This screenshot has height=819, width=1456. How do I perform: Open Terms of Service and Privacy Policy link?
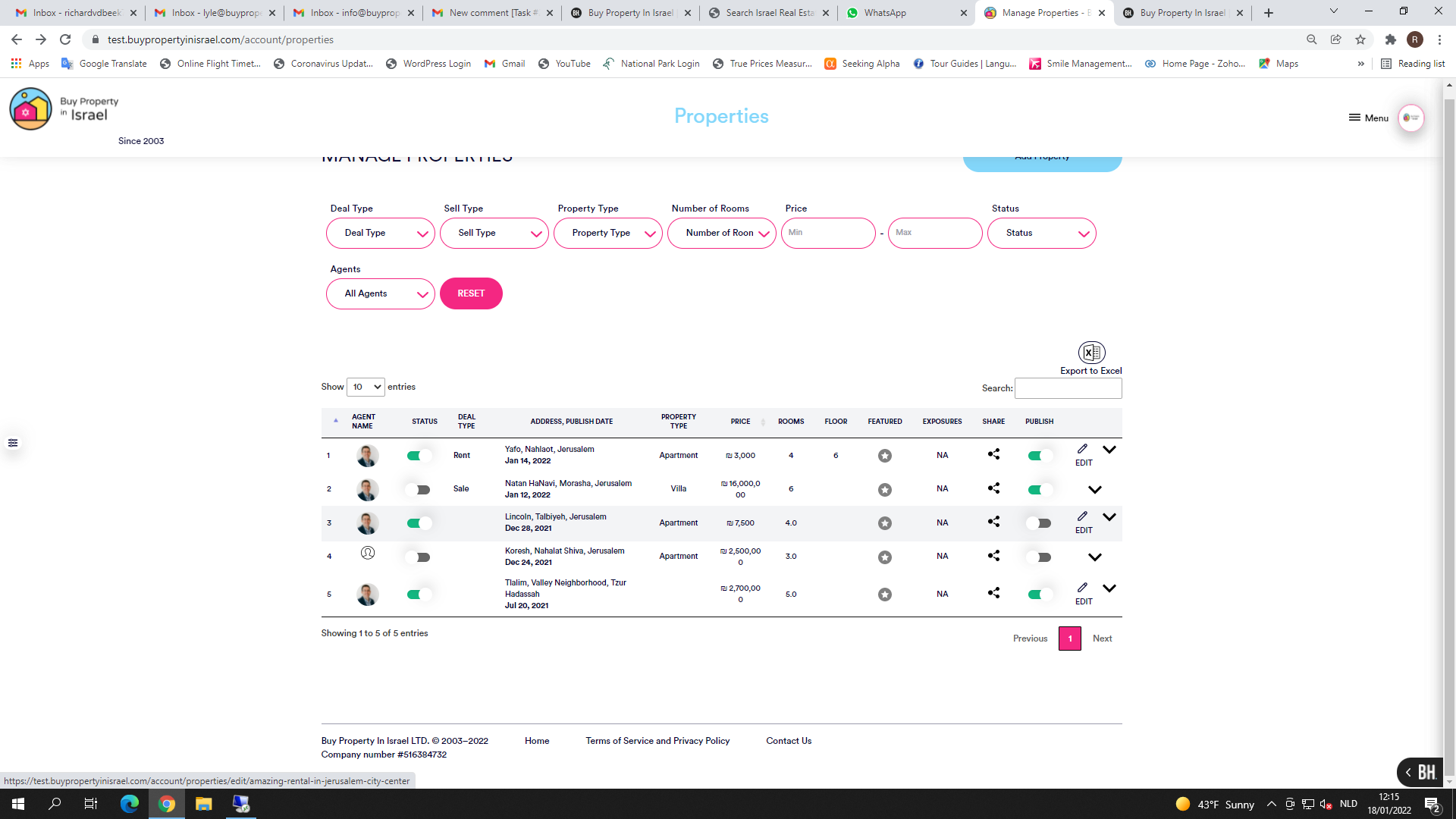click(x=657, y=741)
